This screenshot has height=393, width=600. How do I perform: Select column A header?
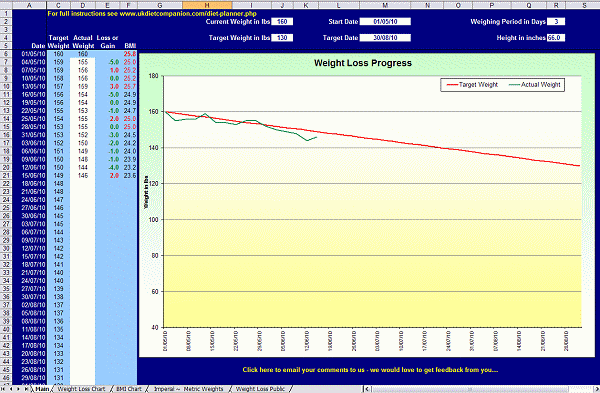[x=29, y=5]
